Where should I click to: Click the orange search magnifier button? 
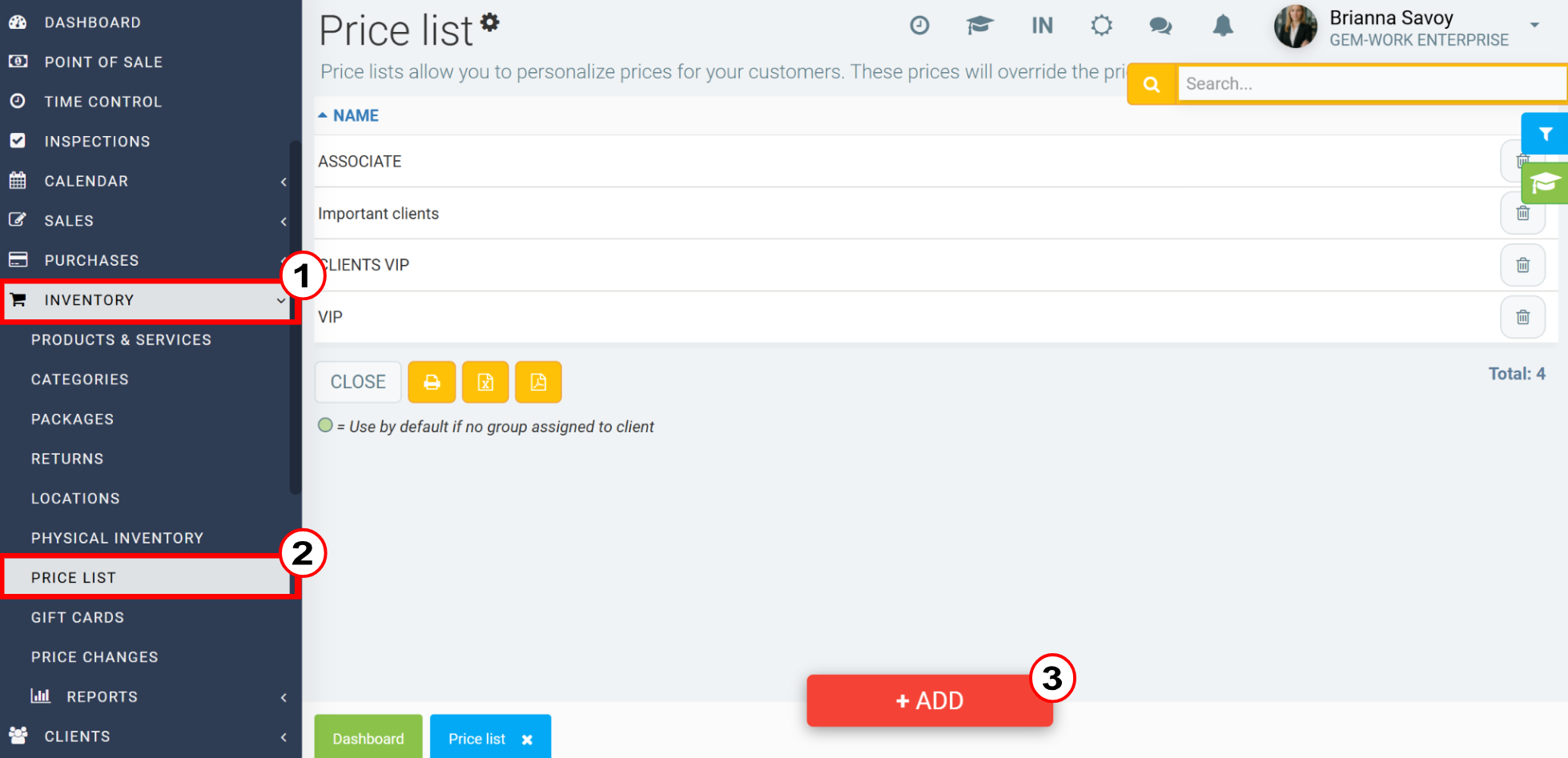(x=1152, y=84)
